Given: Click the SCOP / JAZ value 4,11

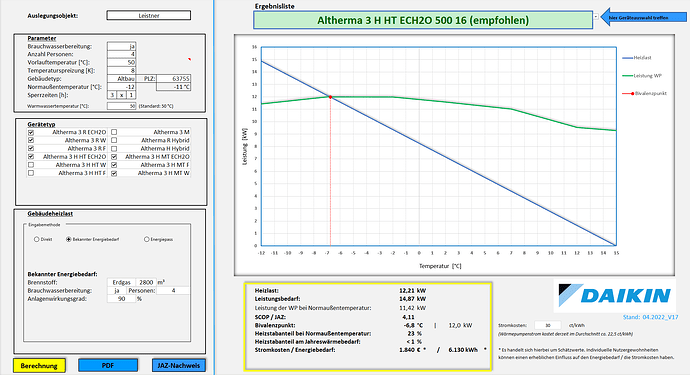Looking at the screenshot, I should tap(408, 317).
